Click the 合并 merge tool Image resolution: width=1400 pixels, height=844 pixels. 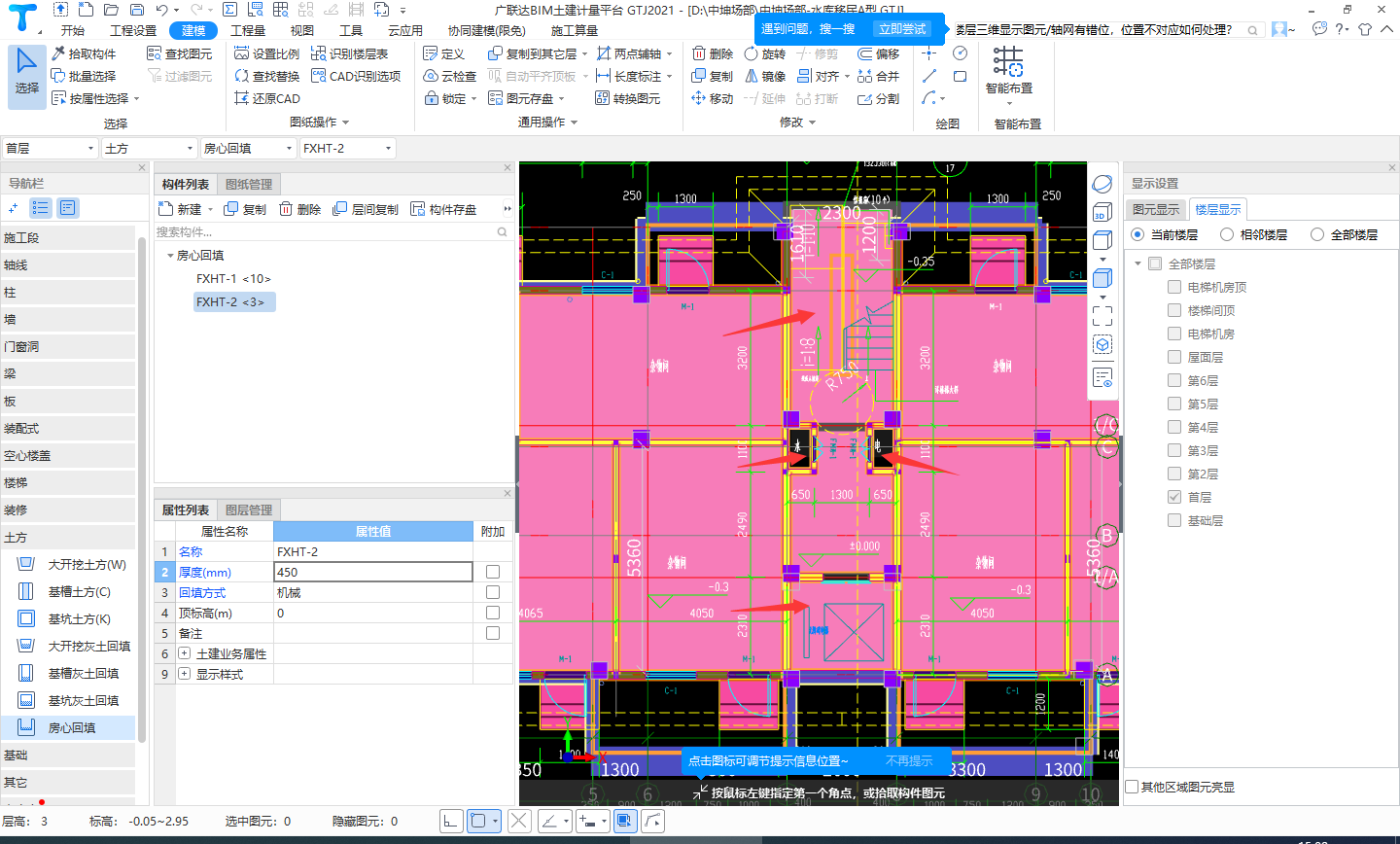coord(879,76)
